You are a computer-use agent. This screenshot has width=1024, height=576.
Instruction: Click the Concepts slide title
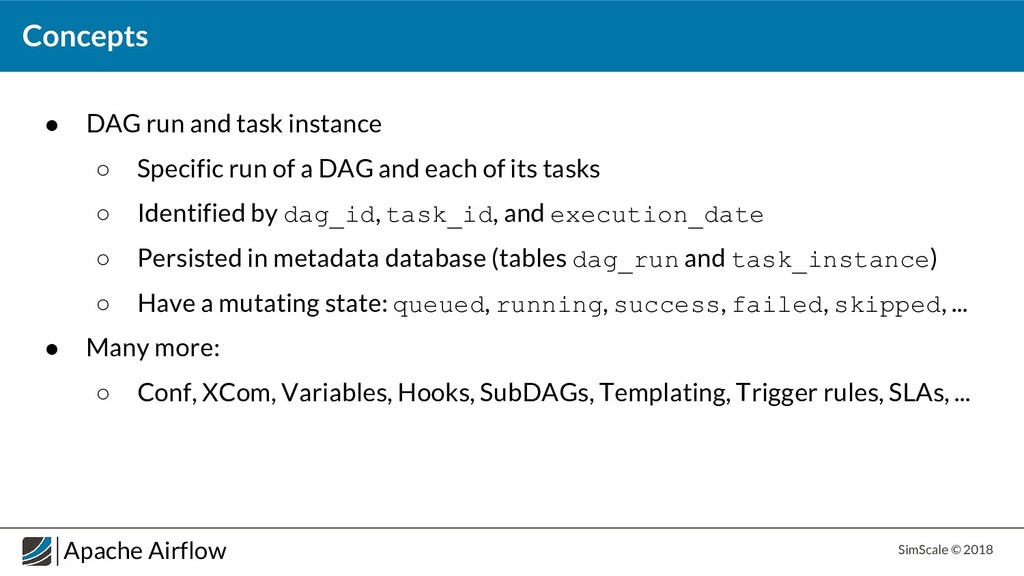pyautogui.click(x=85, y=37)
